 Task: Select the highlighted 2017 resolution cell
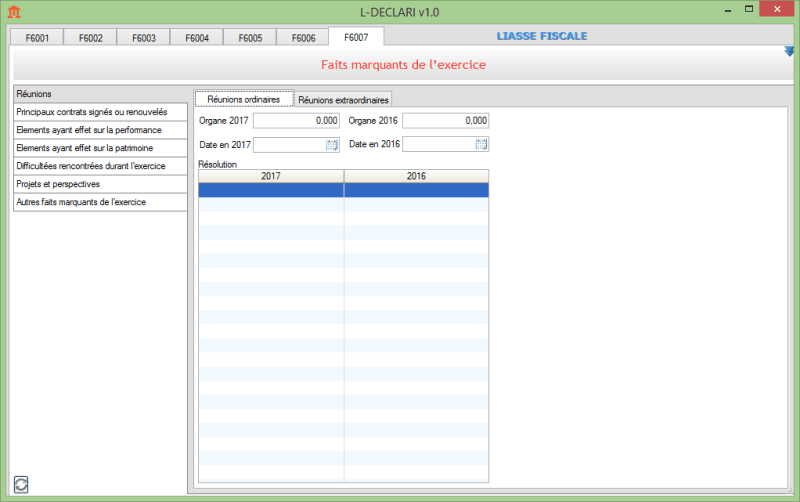(271, 190)
